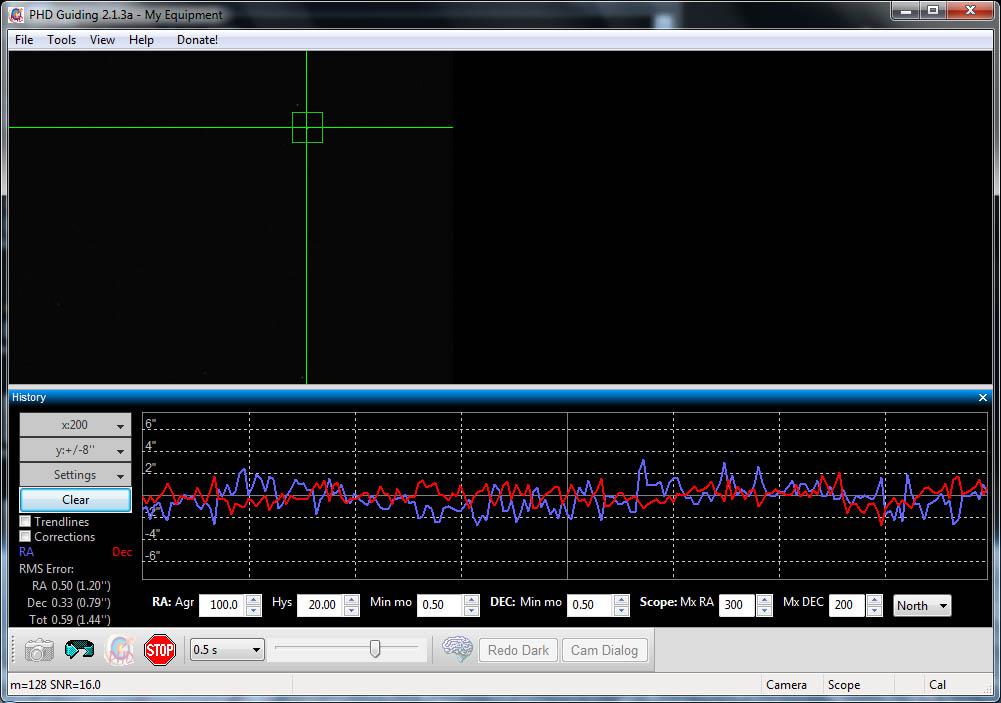Click the Cal status bar entry
This screenshot has height=703, width=1001.
[937, 684]
